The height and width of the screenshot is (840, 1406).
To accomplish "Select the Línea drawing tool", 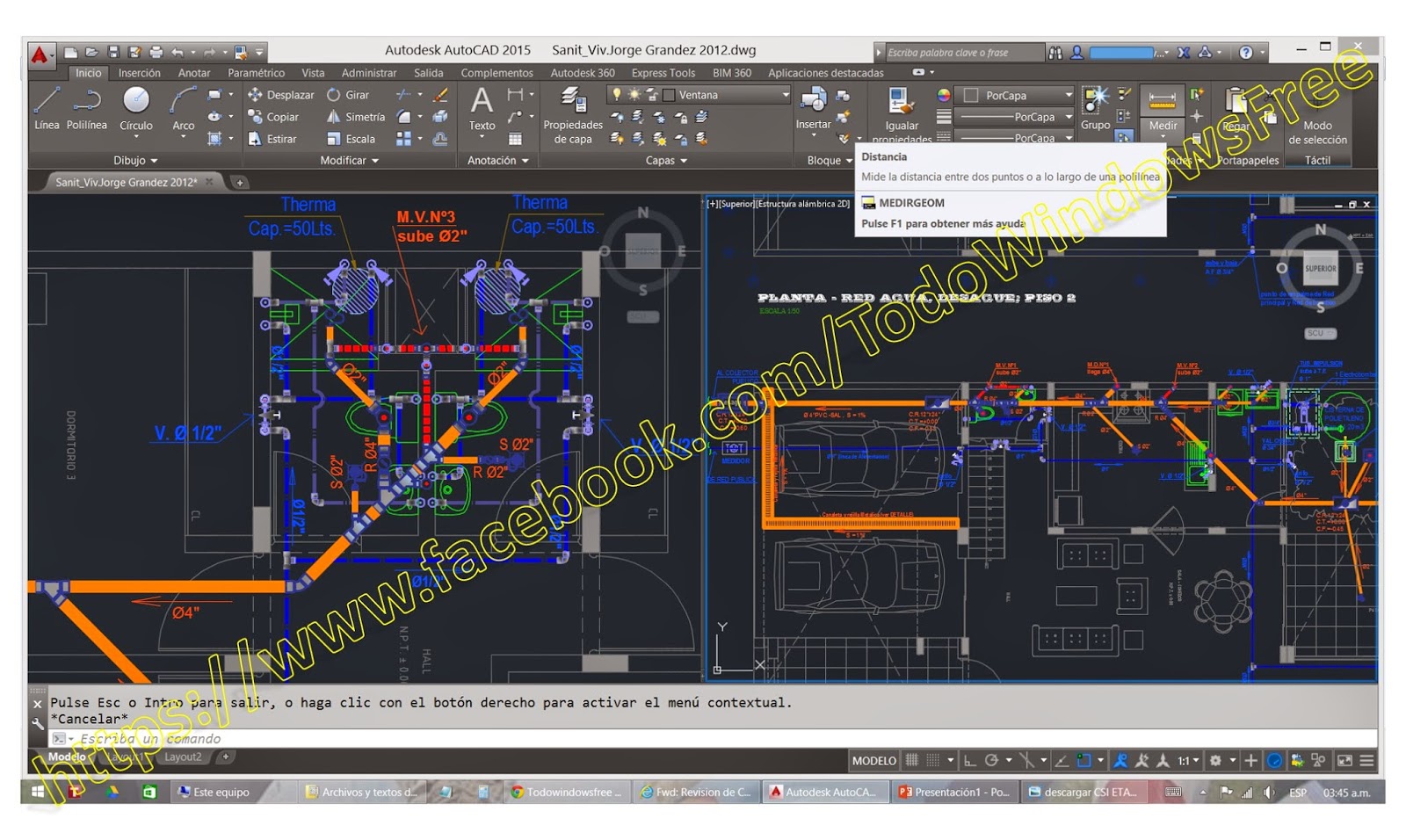I will pyautogui.click(x=47, y=109).
